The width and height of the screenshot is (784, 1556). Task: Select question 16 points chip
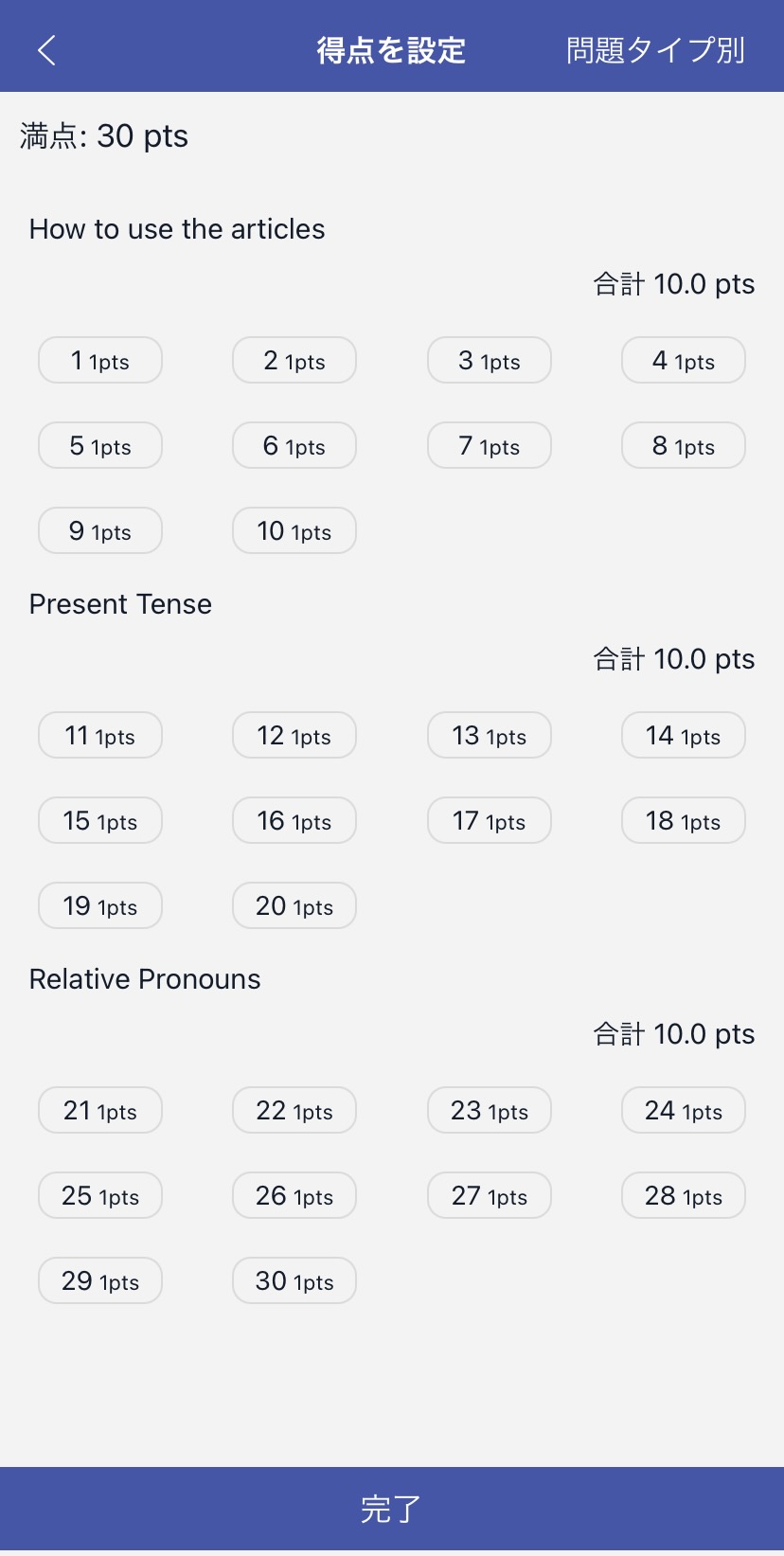pos(294,821)
